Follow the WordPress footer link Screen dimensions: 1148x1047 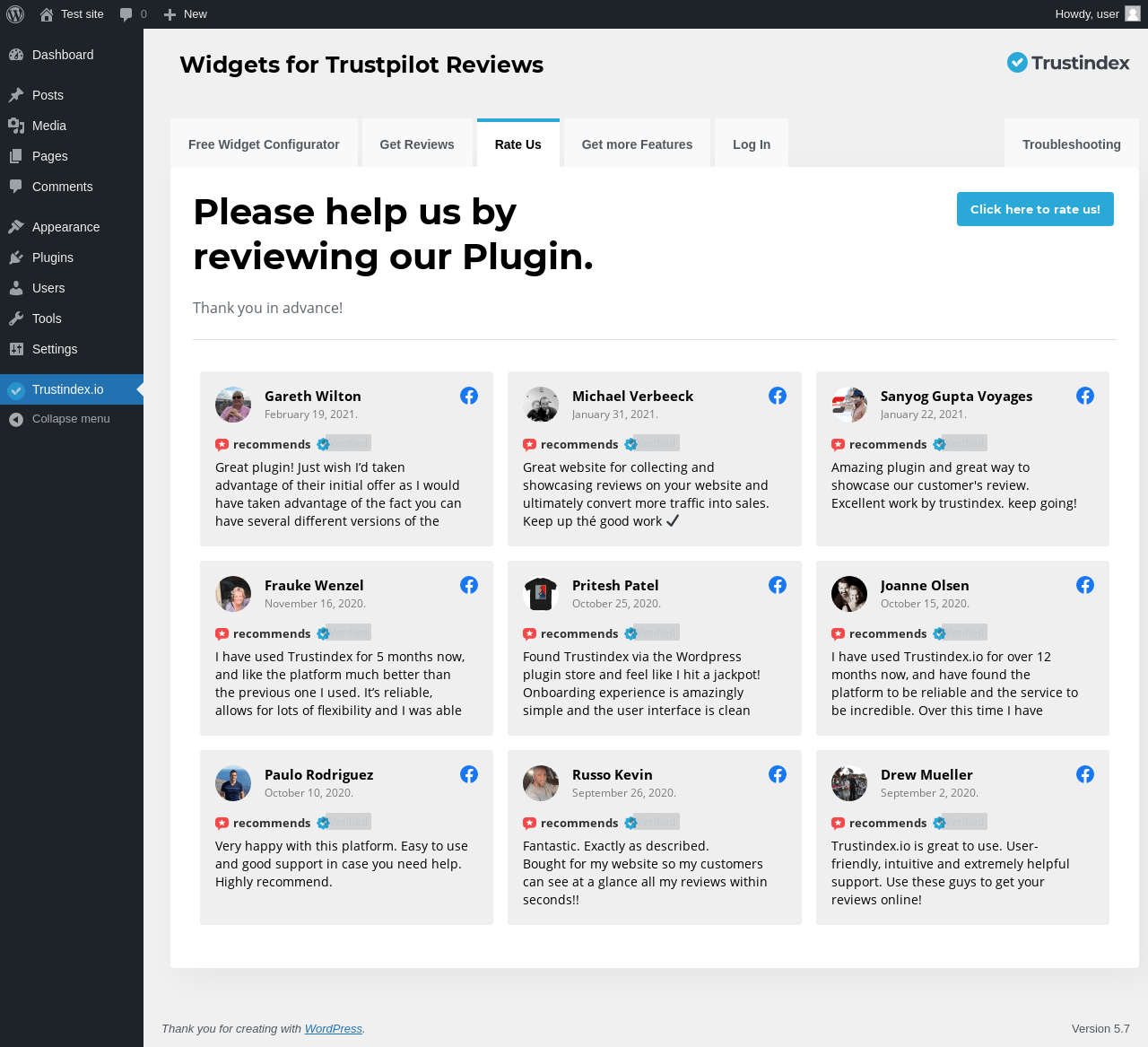333,1029
